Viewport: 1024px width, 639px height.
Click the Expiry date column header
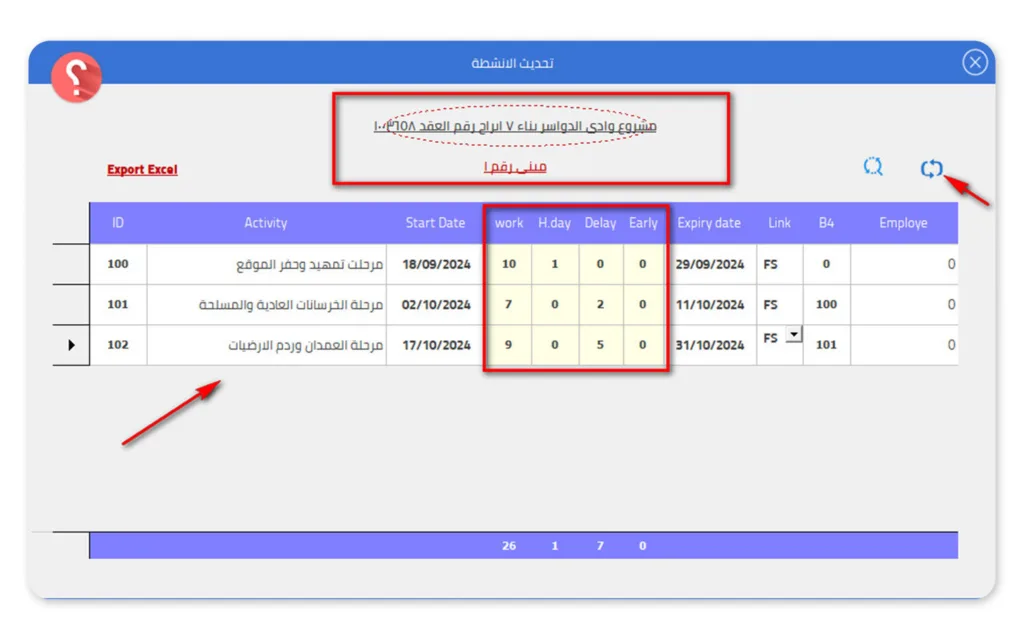click(x=709, y=223)
